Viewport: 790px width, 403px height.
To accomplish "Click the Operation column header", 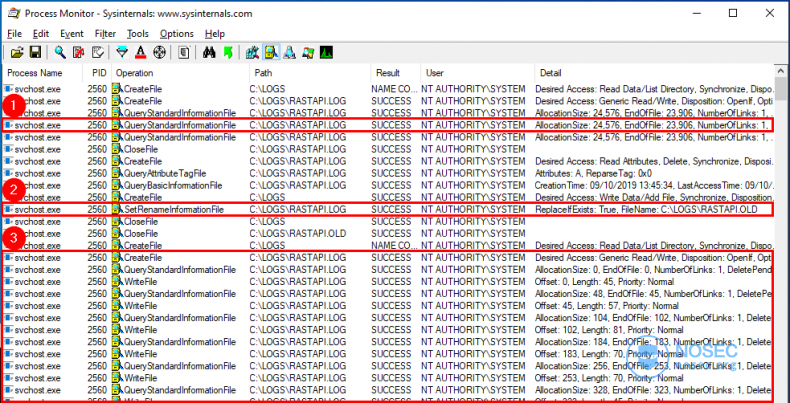I will point(180,73).
